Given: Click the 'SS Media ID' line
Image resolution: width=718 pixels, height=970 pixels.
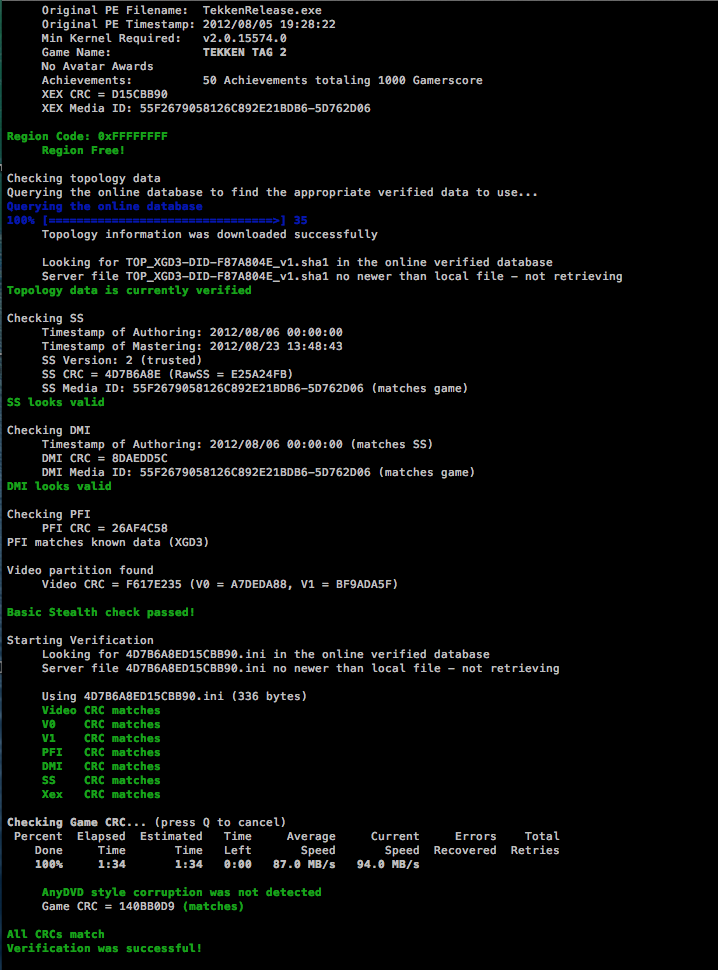Looking at the screenshot, I should [x=255, y=388].
